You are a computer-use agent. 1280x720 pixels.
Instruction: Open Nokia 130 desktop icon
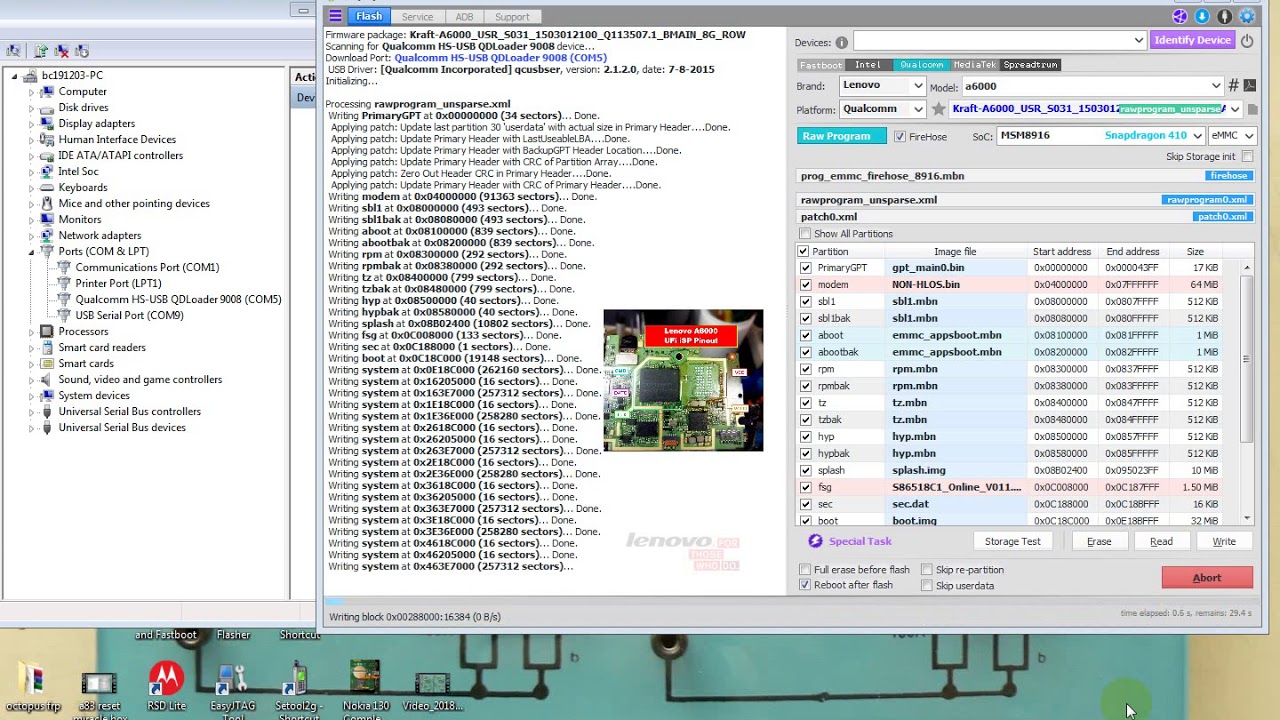[365, 688]
